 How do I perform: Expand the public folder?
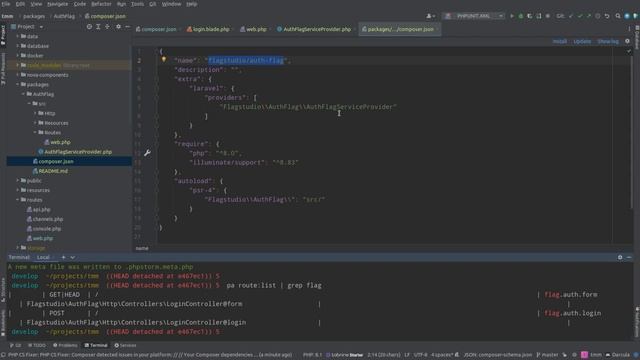pyautogui.click(x=18, y=180)
